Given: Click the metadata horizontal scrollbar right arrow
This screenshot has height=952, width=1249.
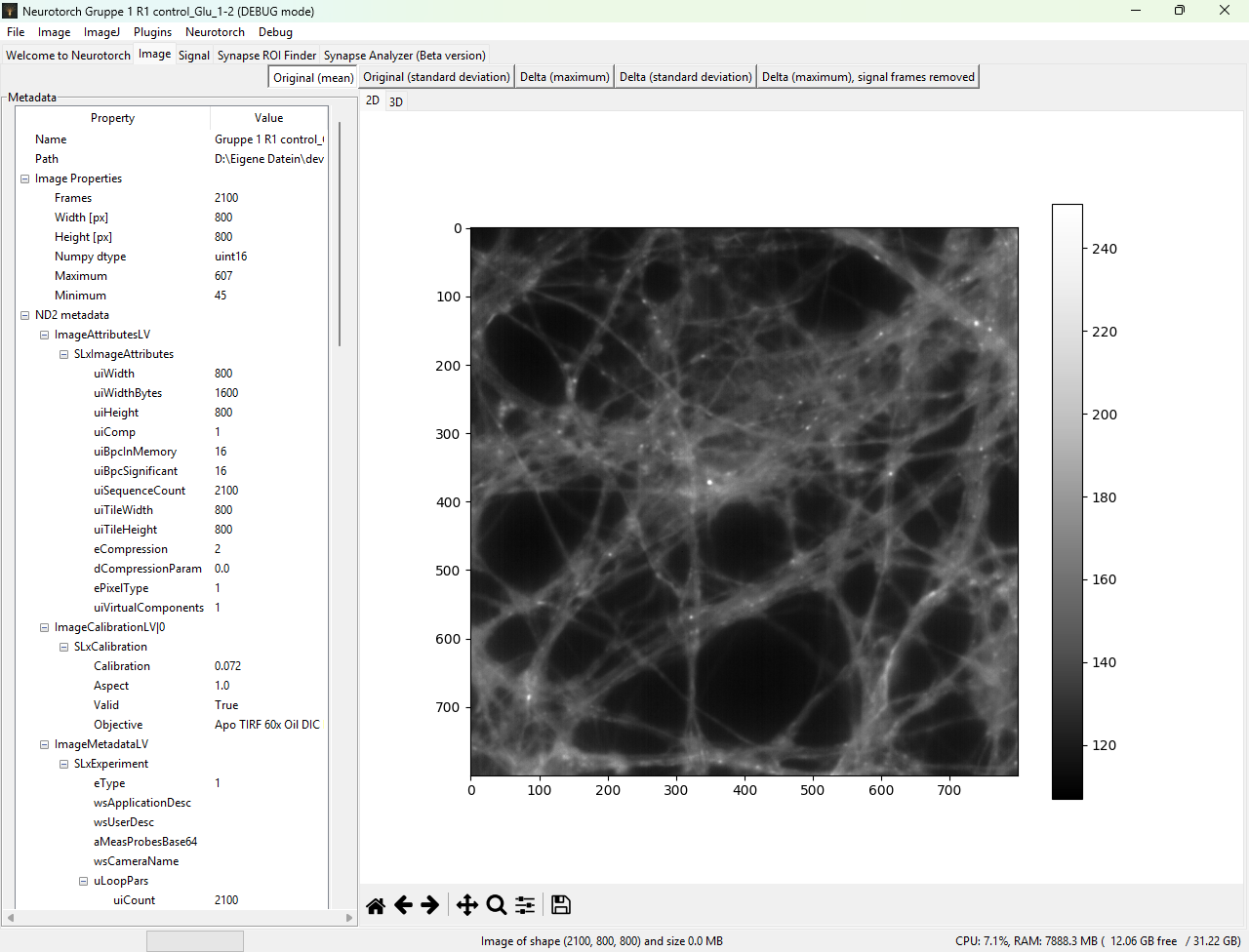Looking at the screenshot, I should [x=349, y=918].
